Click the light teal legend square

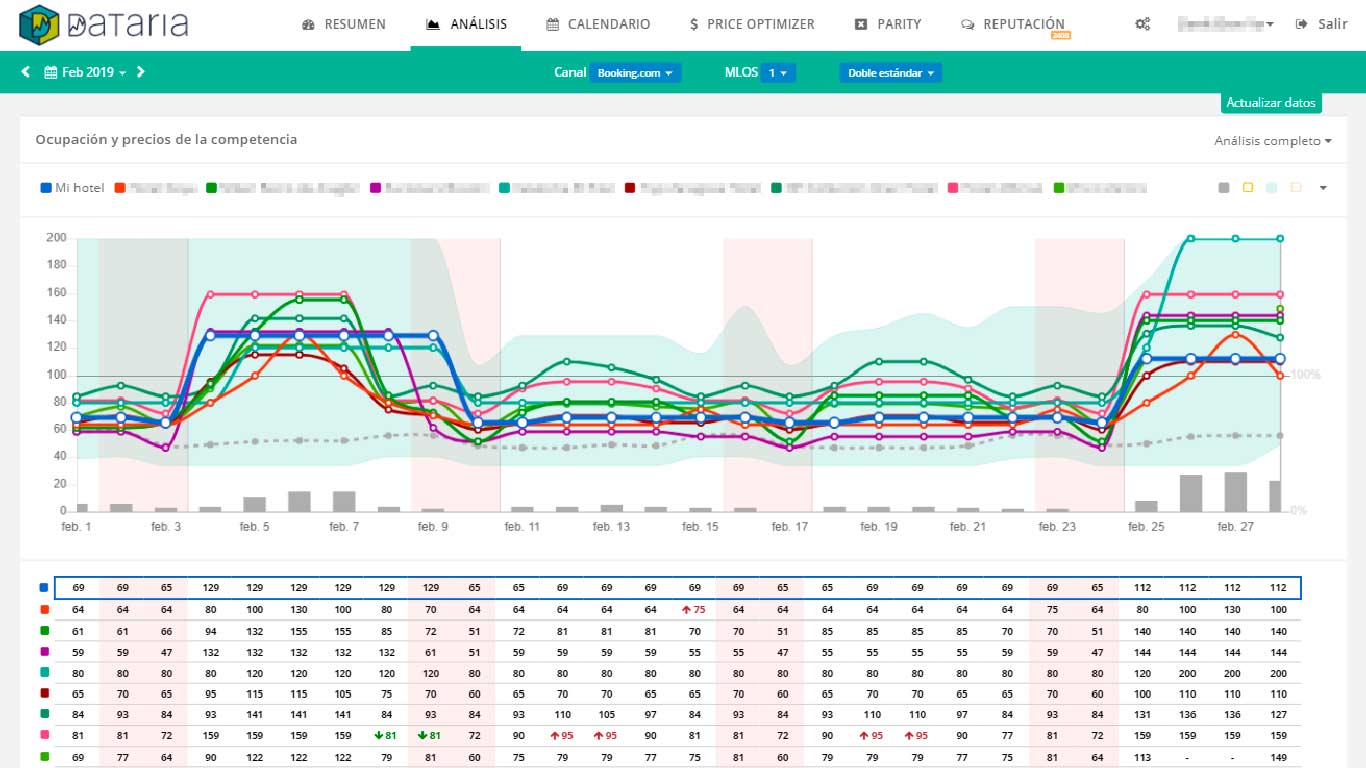click(x=1272, y=188)
